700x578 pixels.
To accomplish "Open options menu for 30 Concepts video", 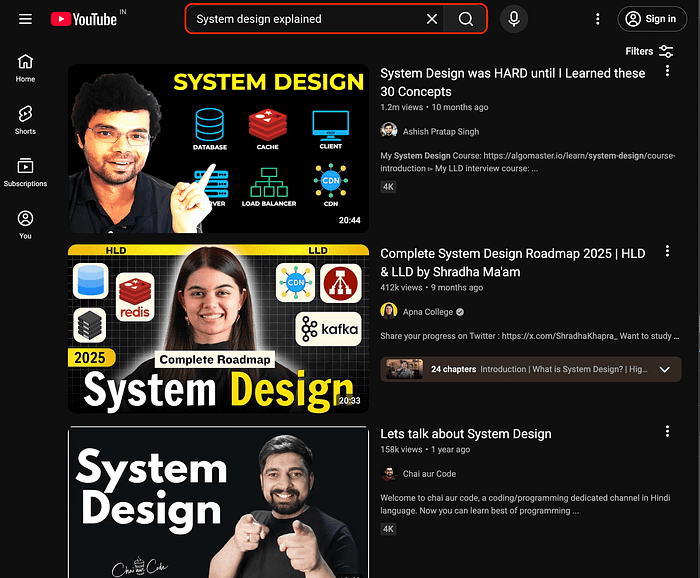I will [667, 72].
